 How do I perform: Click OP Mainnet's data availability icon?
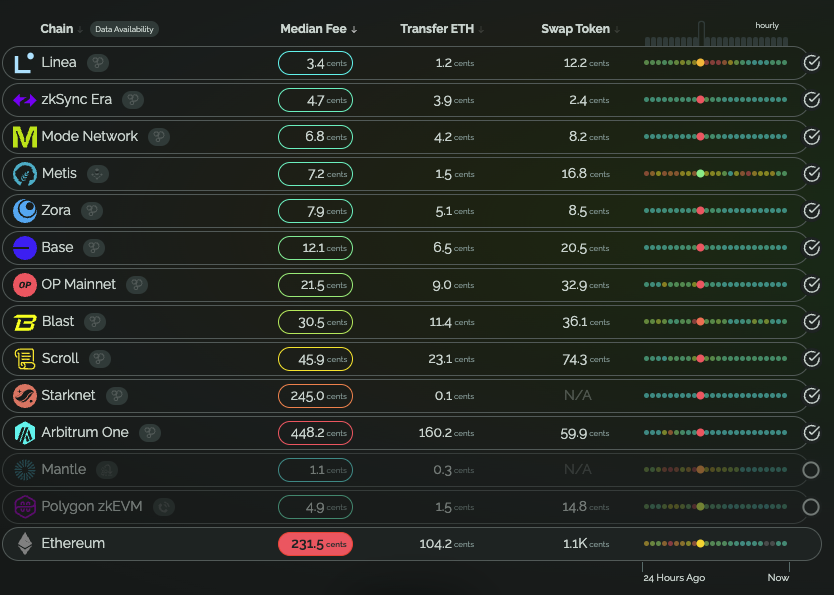coord(137,284)
